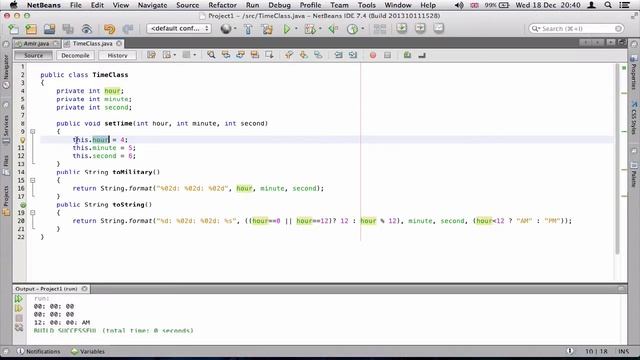The image size is (640, 360).
Task: Rerun the program from Output panel
Action: [x=19, y=299]
